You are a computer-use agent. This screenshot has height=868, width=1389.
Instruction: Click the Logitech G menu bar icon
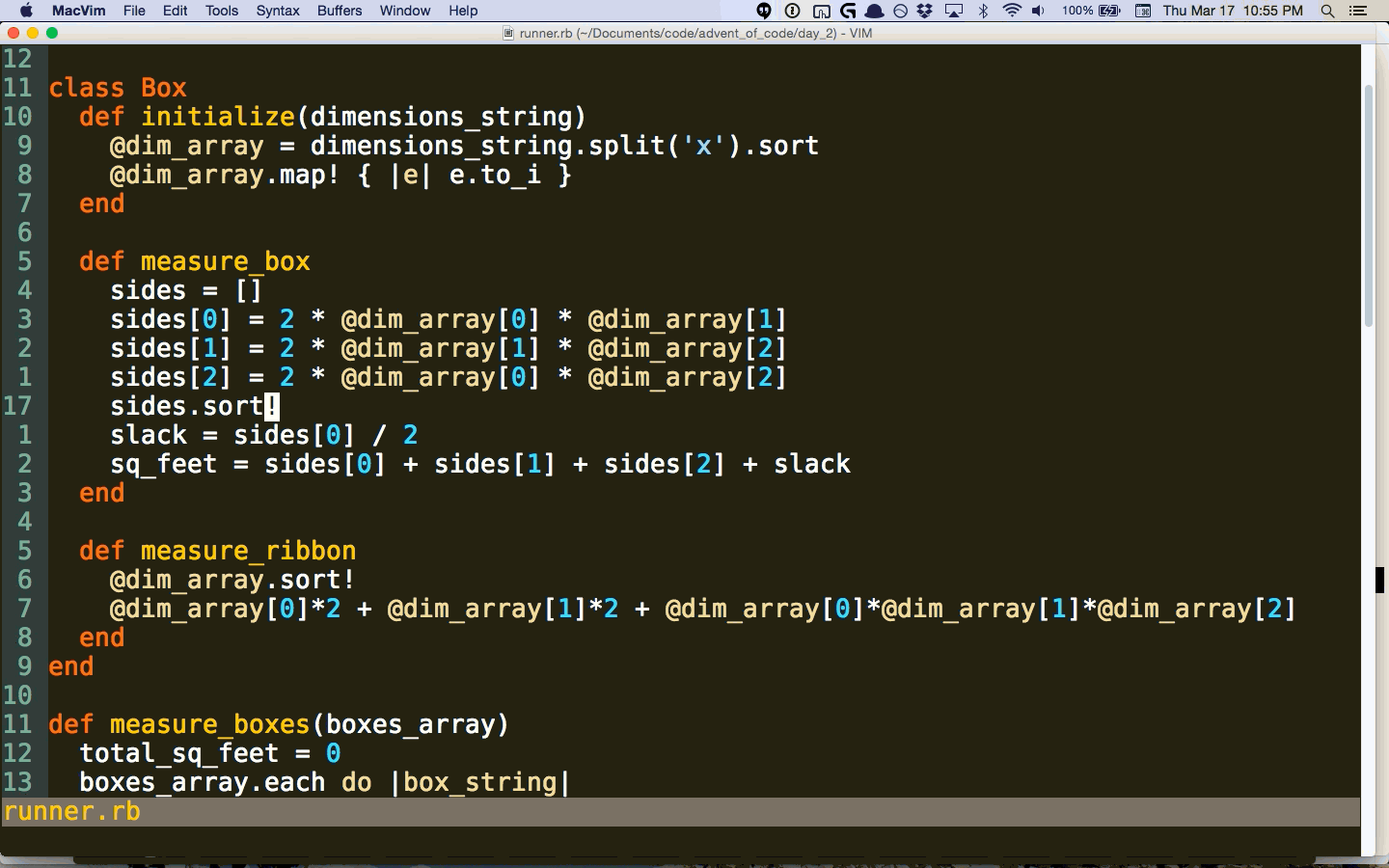pos(848,11)
